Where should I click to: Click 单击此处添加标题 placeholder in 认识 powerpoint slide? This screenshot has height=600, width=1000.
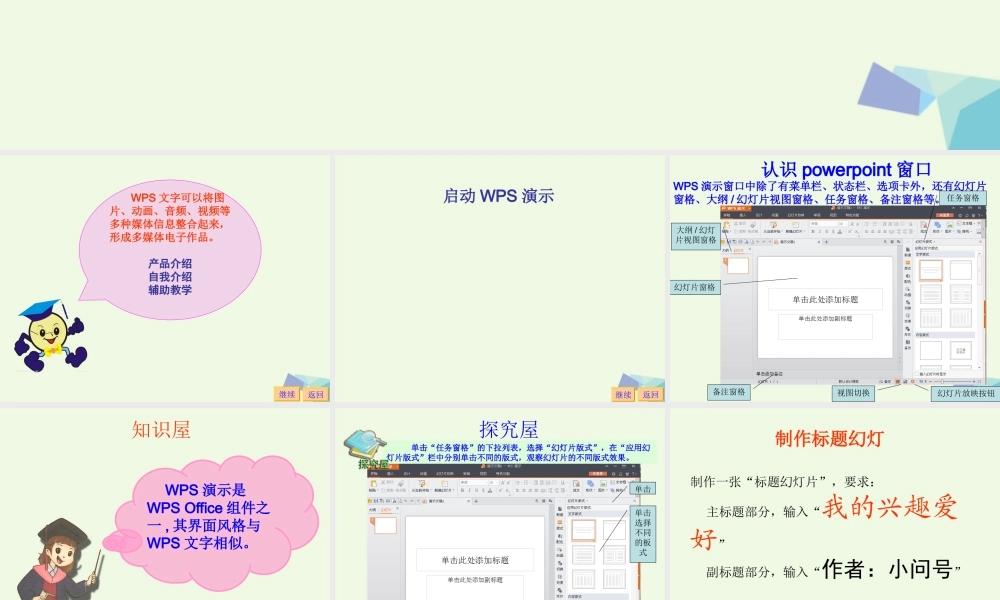(825, 299)
